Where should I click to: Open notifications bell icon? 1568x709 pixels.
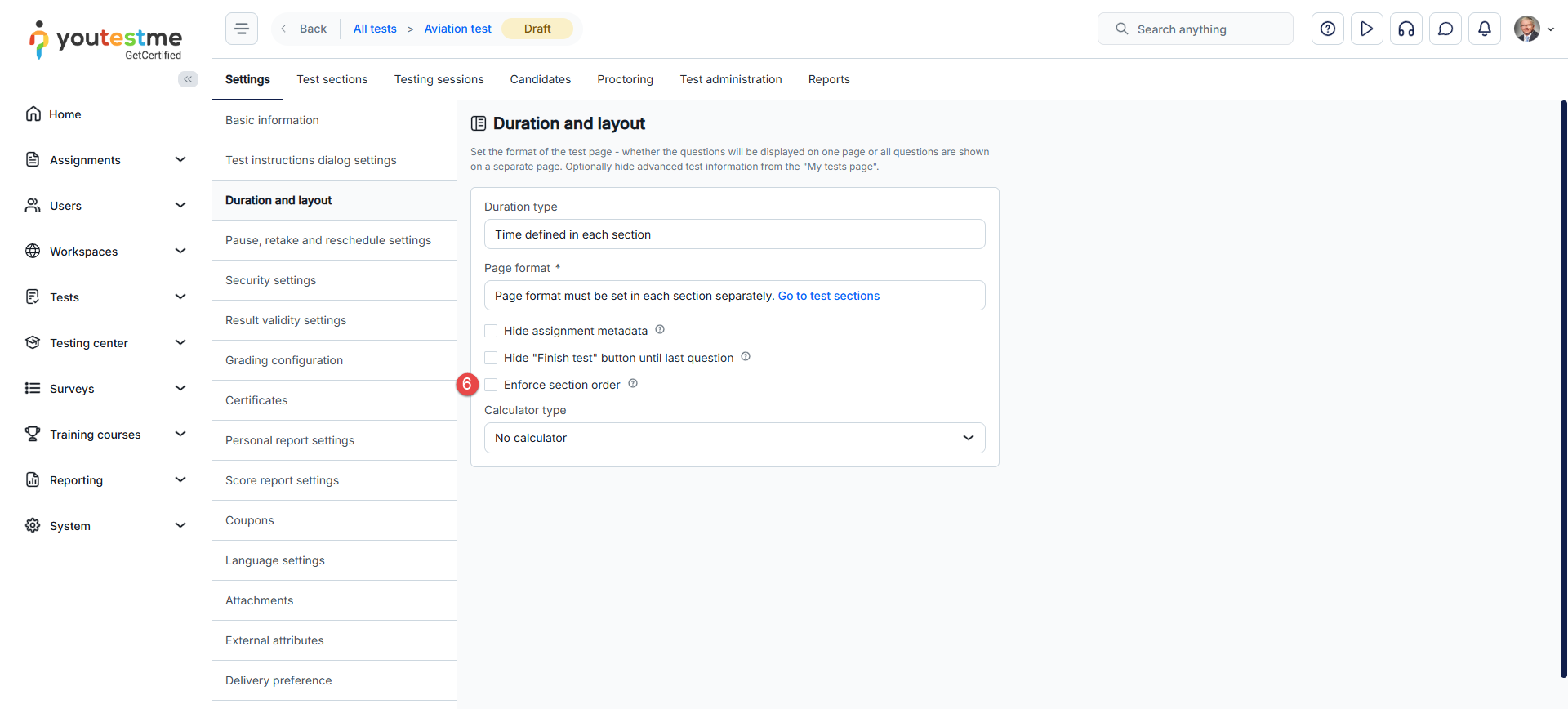1485,29
